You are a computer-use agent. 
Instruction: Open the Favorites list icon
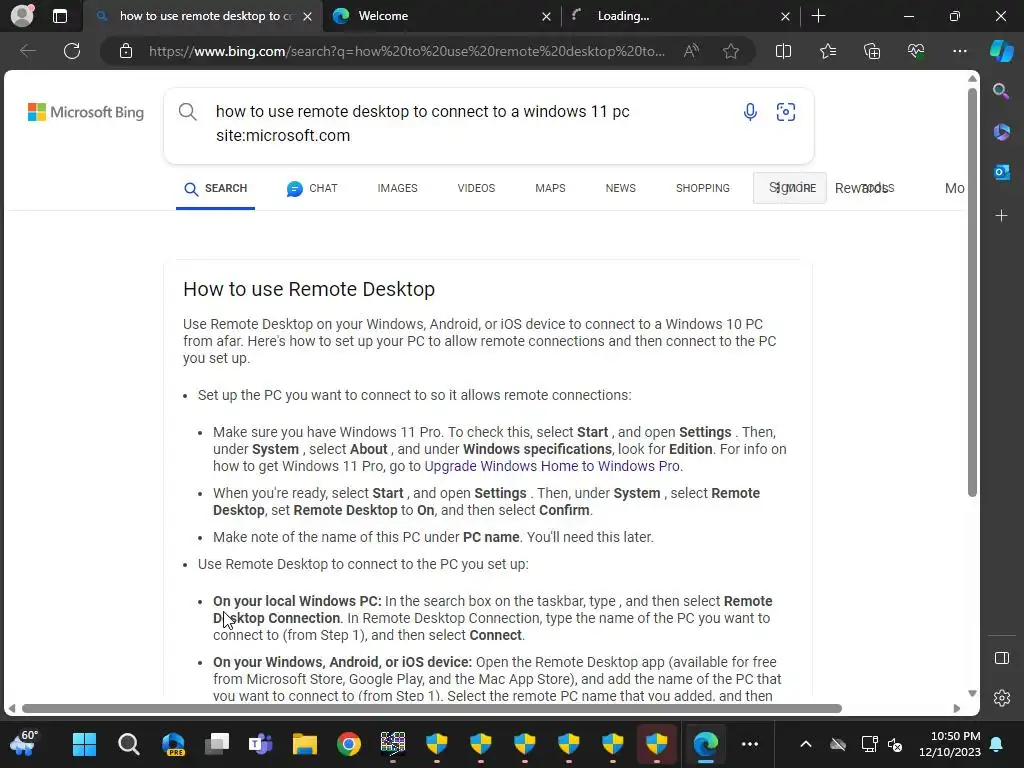[827, 51]
